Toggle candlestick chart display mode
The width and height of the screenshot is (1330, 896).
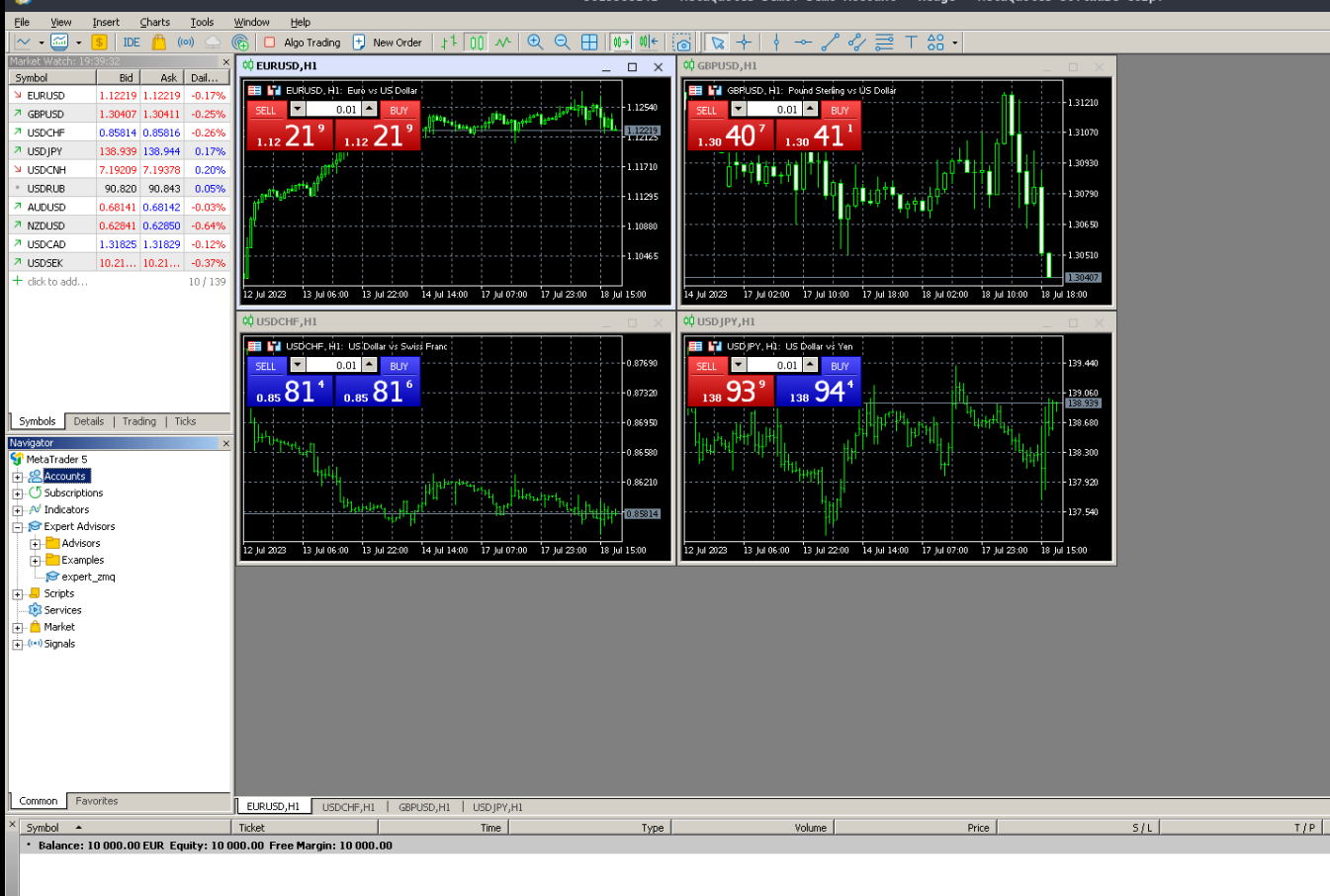point(476,43)
